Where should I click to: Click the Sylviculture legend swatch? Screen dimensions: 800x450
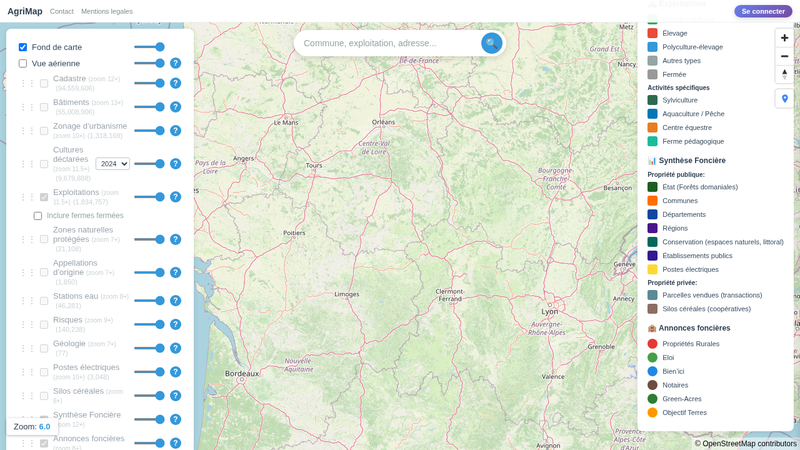point(652,100)
